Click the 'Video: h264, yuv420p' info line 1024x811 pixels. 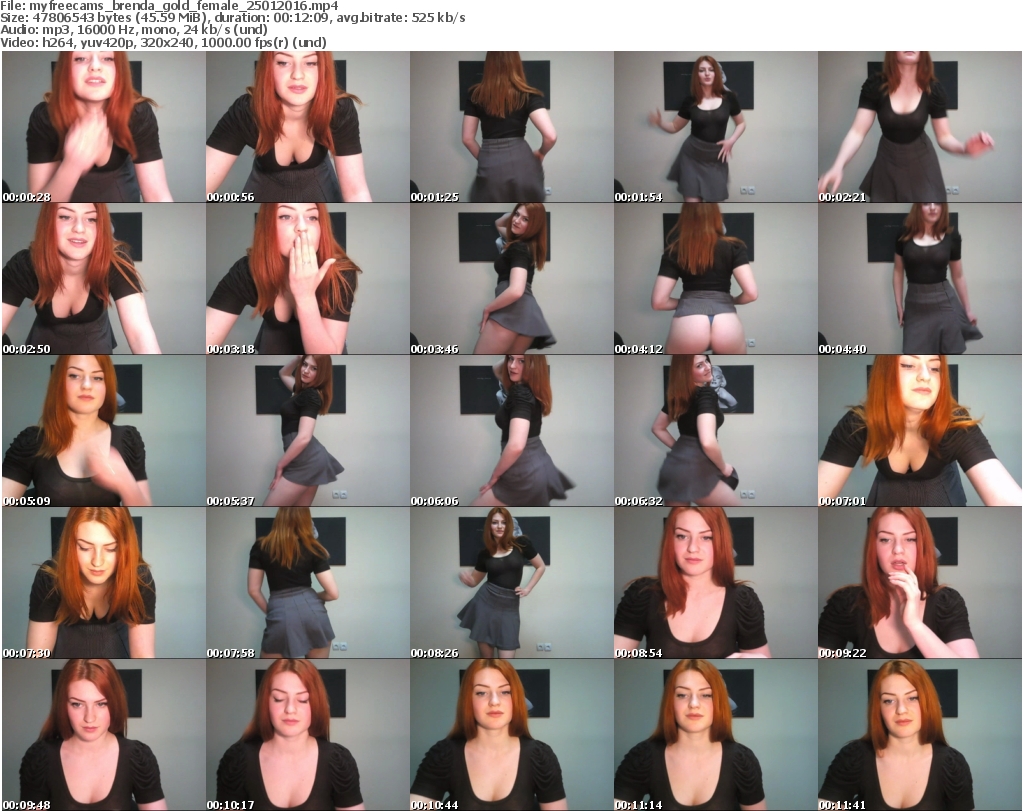click(163, 42)
